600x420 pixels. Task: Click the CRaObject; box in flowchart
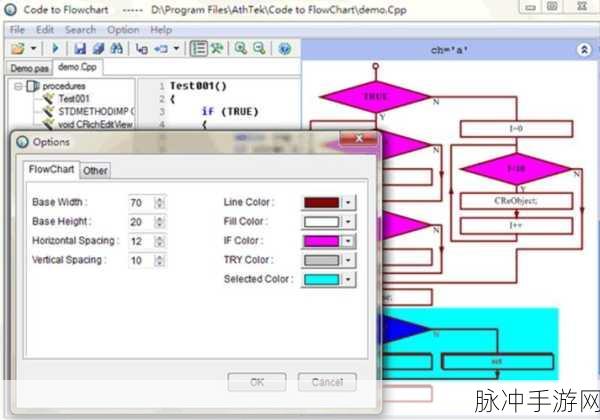click(516, 201)
